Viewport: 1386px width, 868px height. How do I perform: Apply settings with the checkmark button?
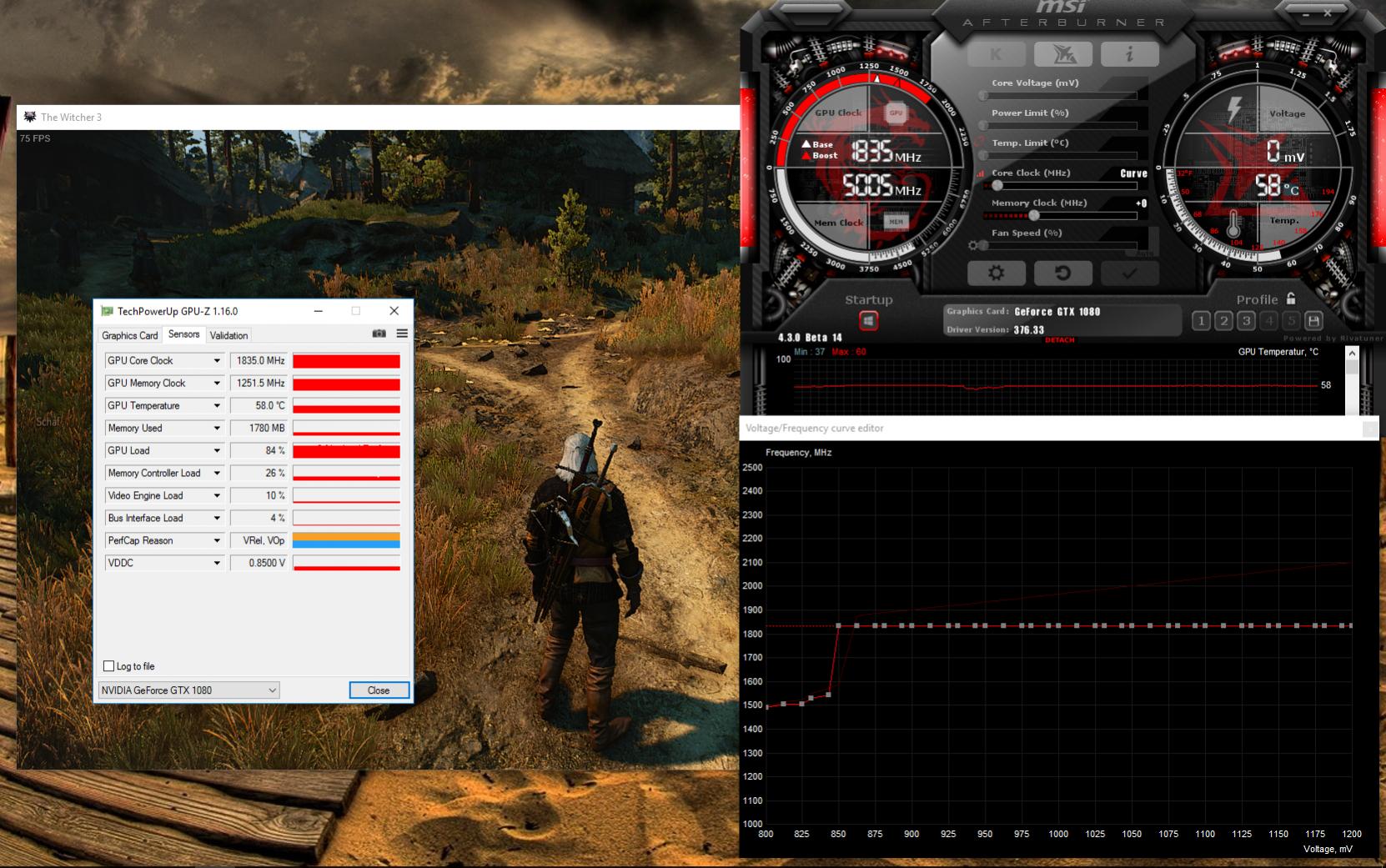point(1129,273)
